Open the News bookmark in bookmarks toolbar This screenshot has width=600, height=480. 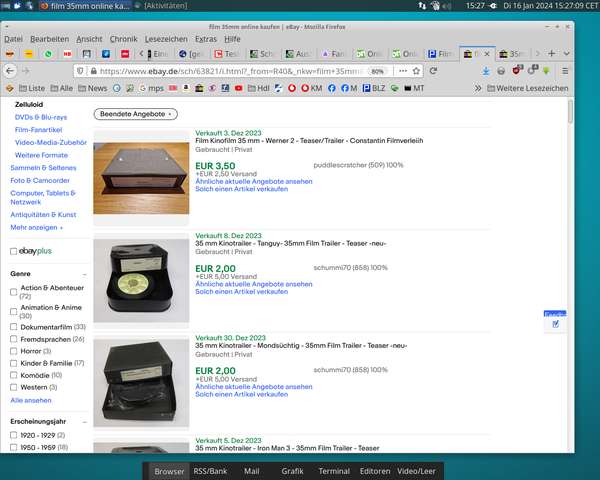tap(92, 88)
